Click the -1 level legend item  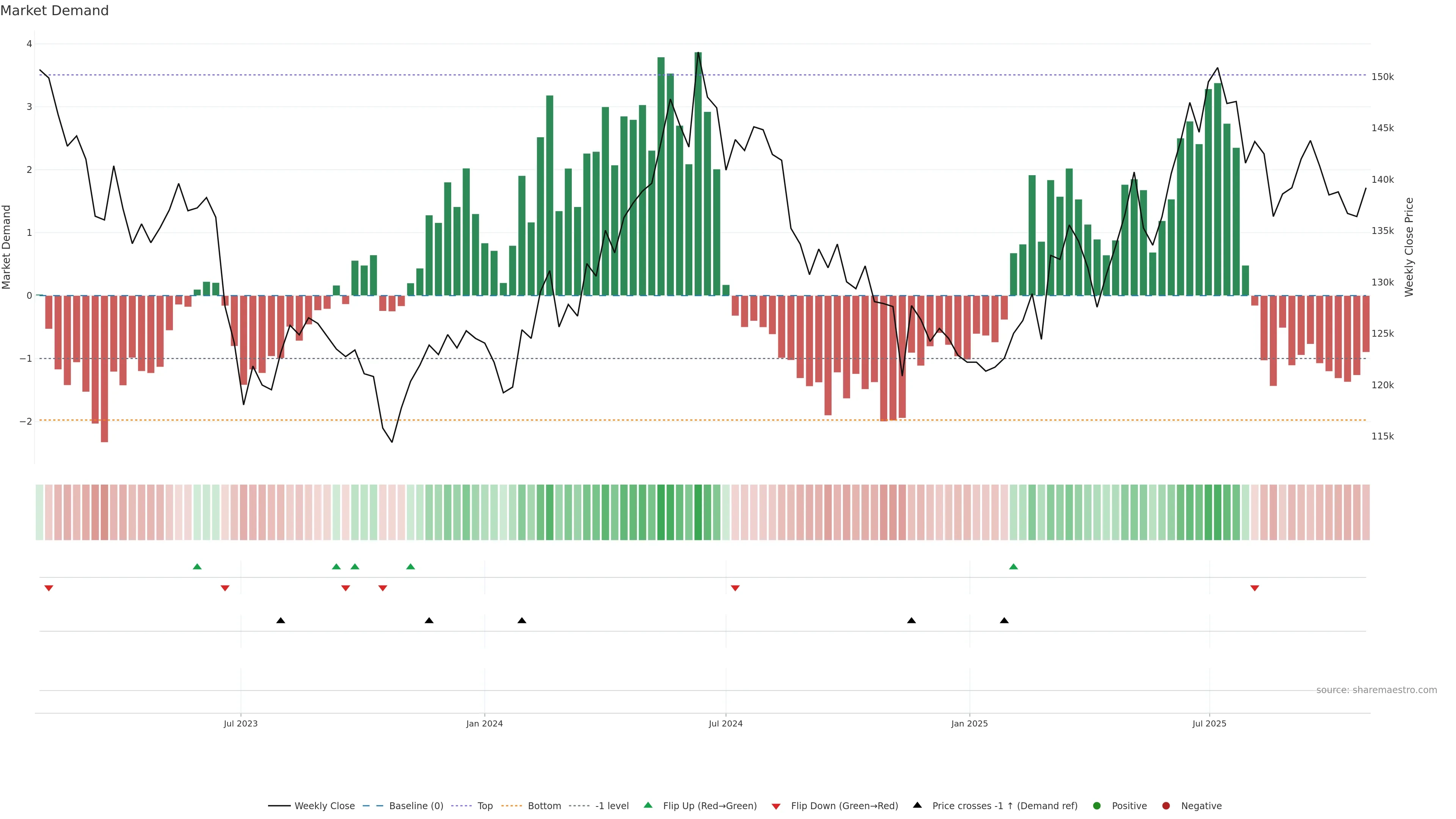(x=612, y=805)
